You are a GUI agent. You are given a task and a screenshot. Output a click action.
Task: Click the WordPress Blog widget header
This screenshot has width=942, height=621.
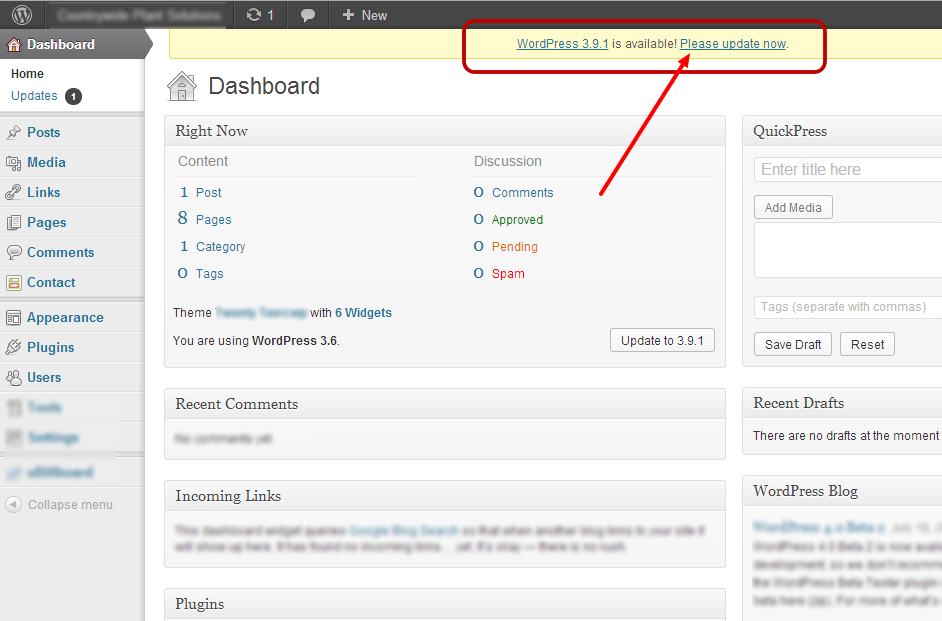[842, 491]
